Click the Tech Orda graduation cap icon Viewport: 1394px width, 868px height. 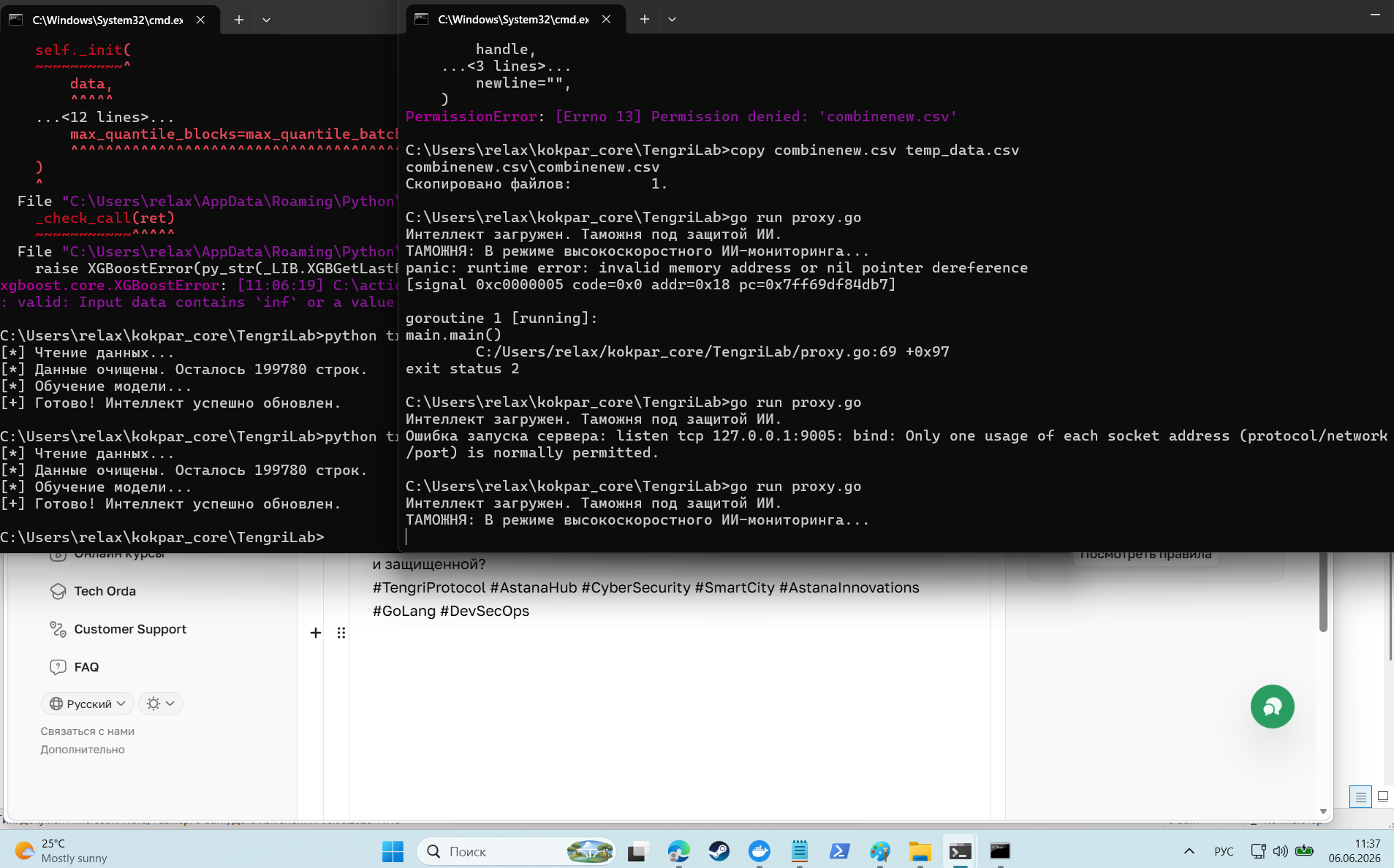point(58,591)
